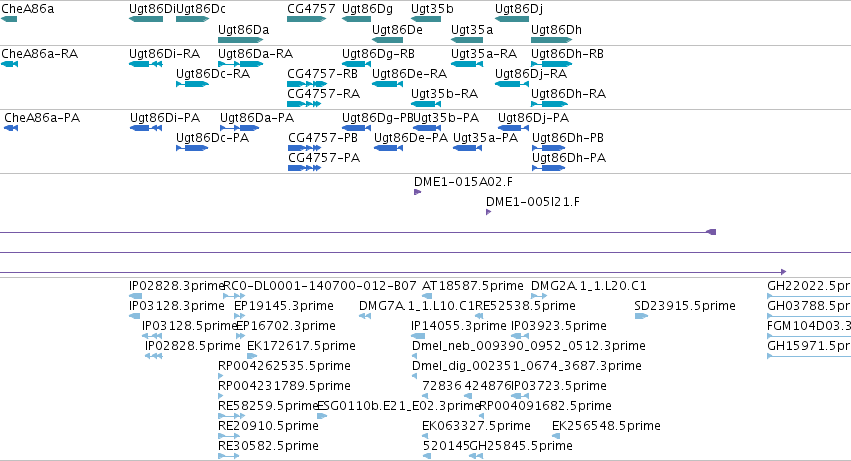Click the Ugt86Dj gene label
851x461 pixels.
coord(519,9)
